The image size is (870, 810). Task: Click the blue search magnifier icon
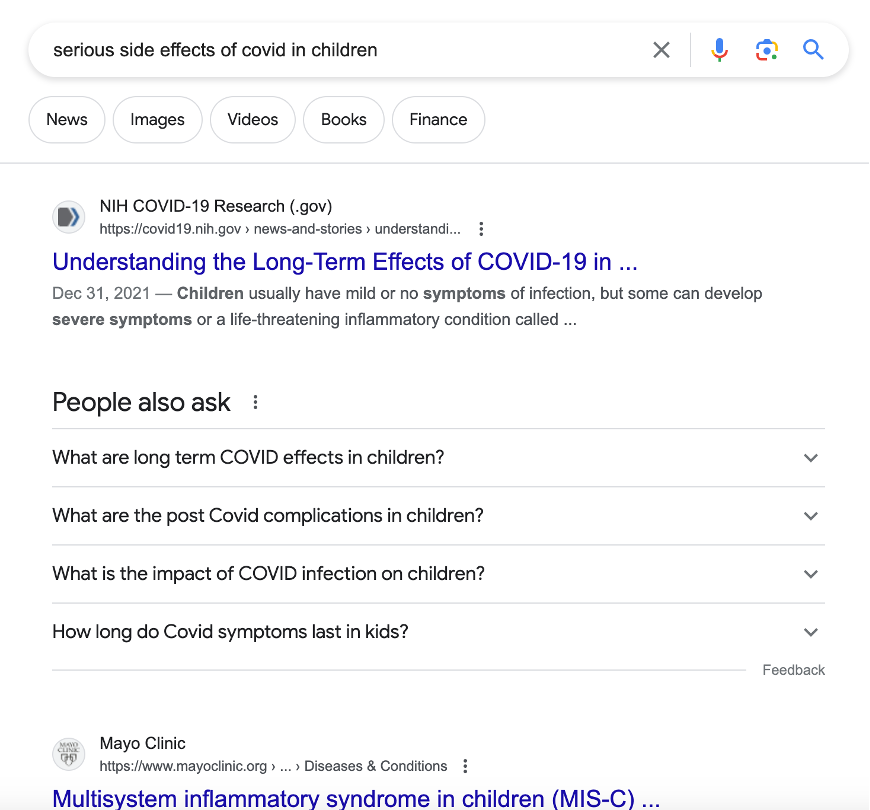pyautogui.click(x=813, y=49)
